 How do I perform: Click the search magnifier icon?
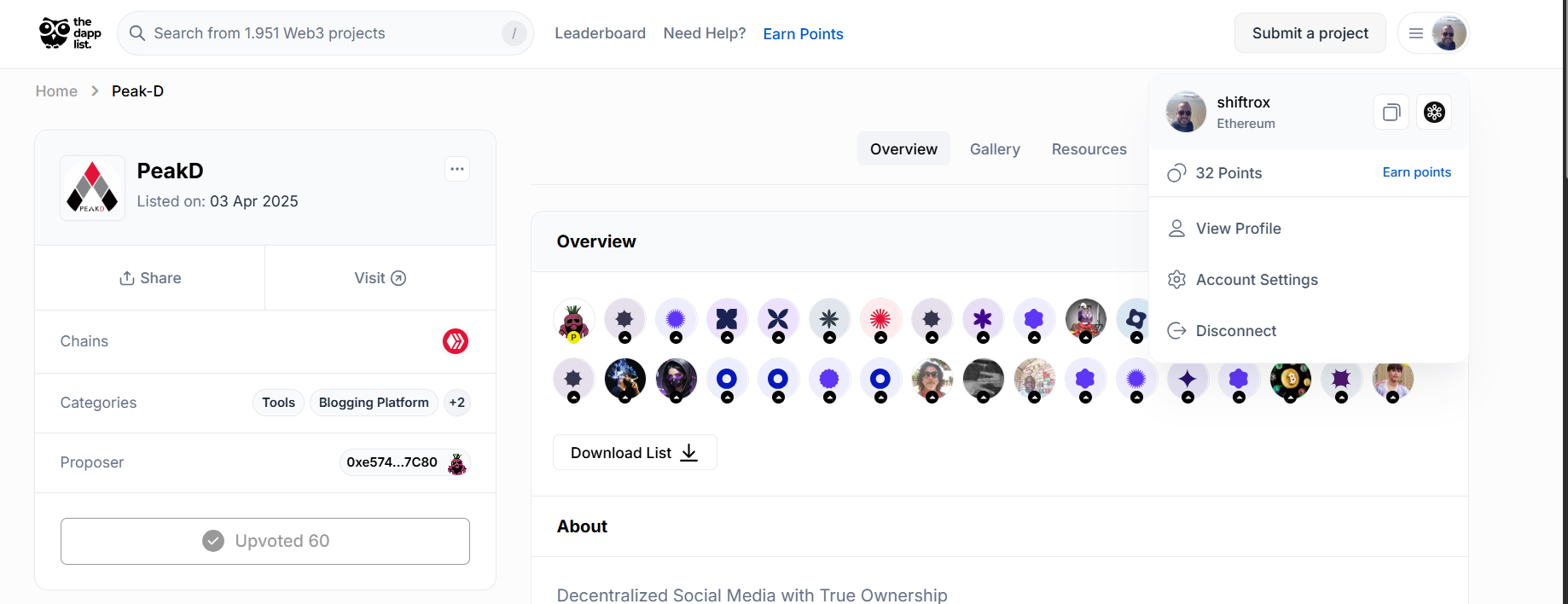(x=137, y=33)
